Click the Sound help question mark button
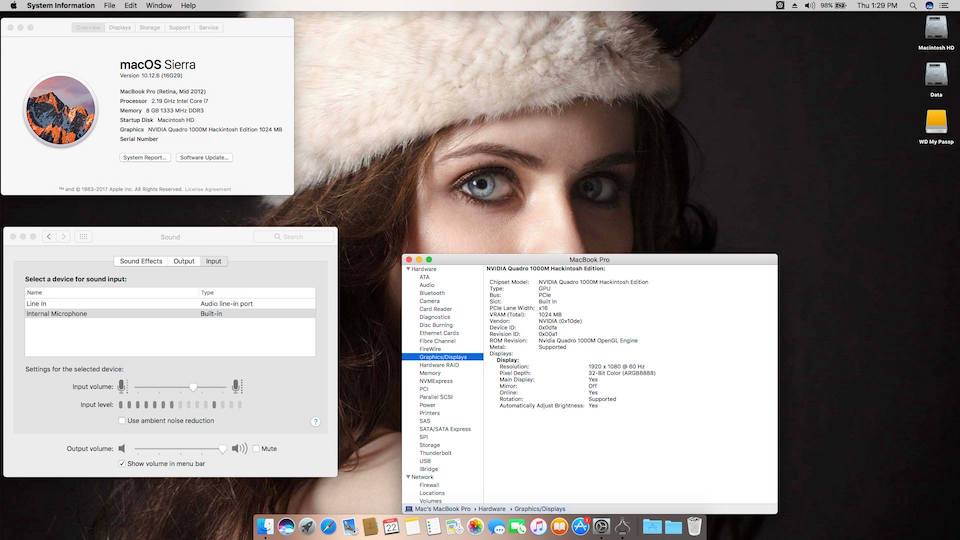Screen dimensions: 960x540 [315, 422]
